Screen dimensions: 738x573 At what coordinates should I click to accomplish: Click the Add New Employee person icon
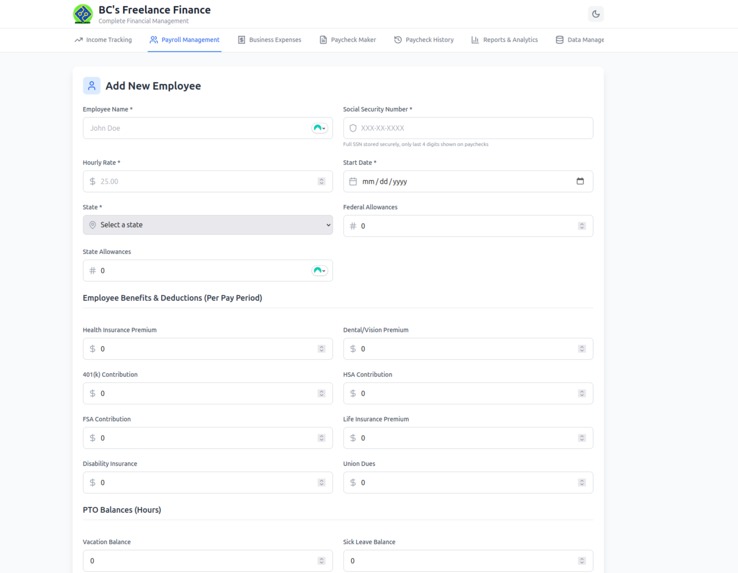92,86
